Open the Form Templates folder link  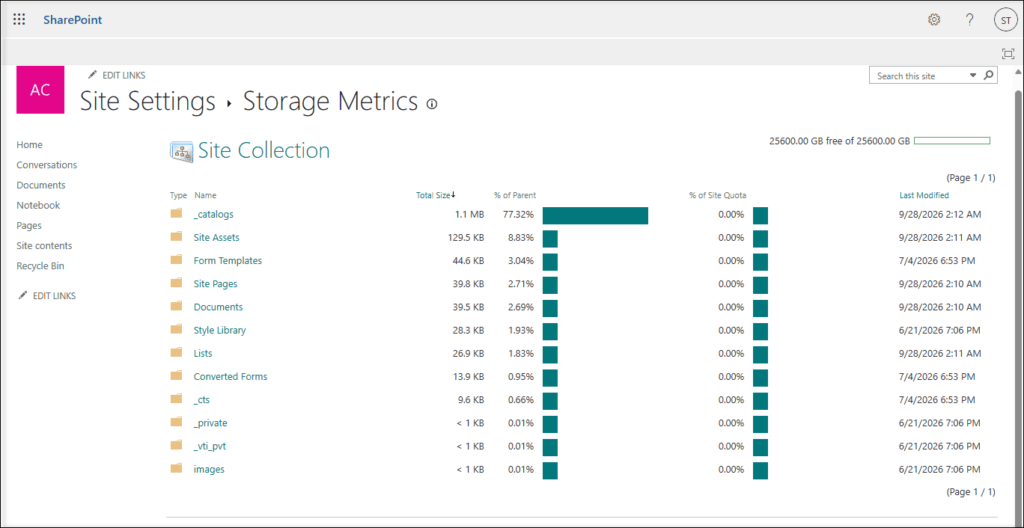click(x=228, y=260)
